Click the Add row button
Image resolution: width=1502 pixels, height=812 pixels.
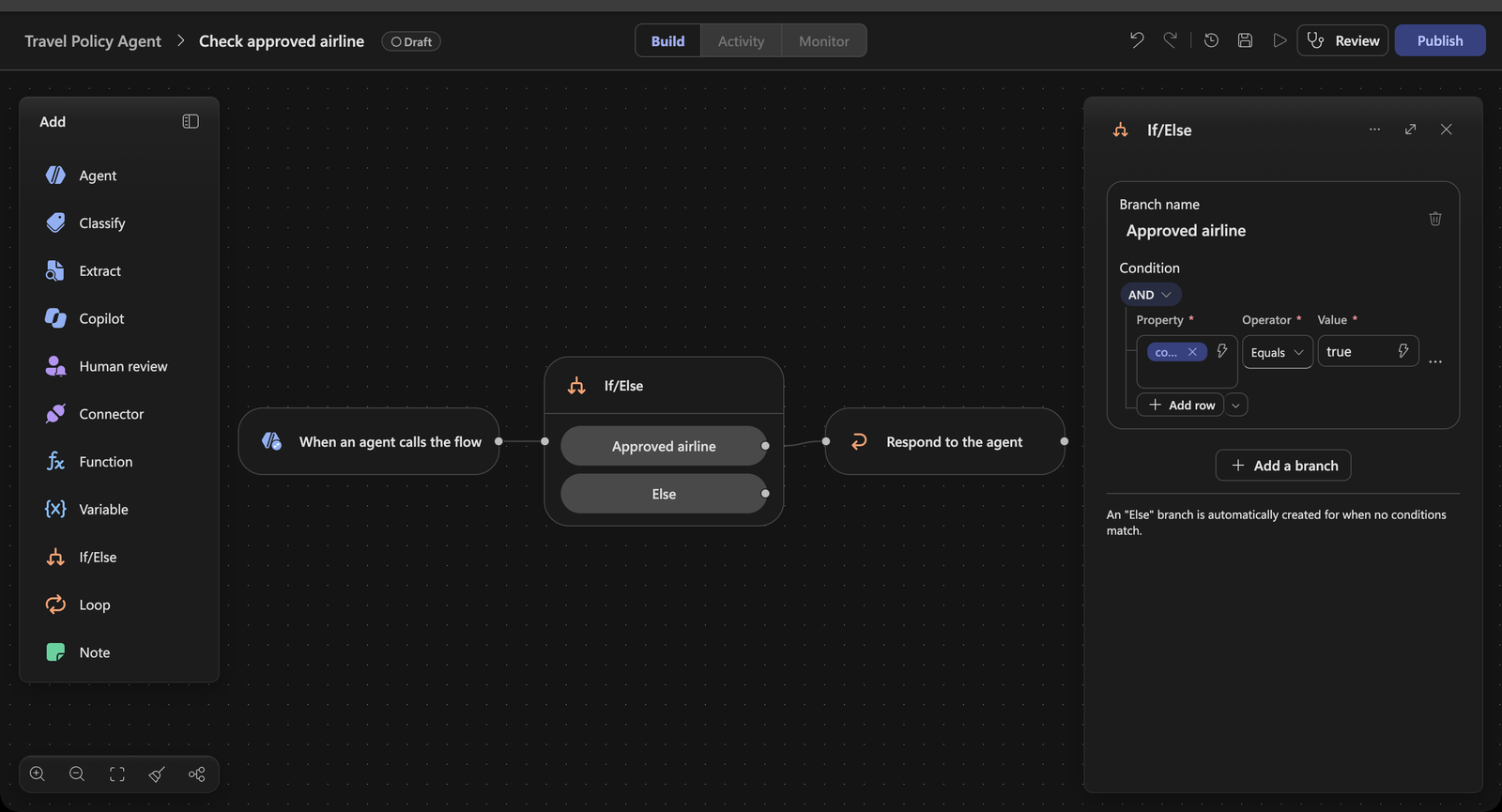[1181, 406]
